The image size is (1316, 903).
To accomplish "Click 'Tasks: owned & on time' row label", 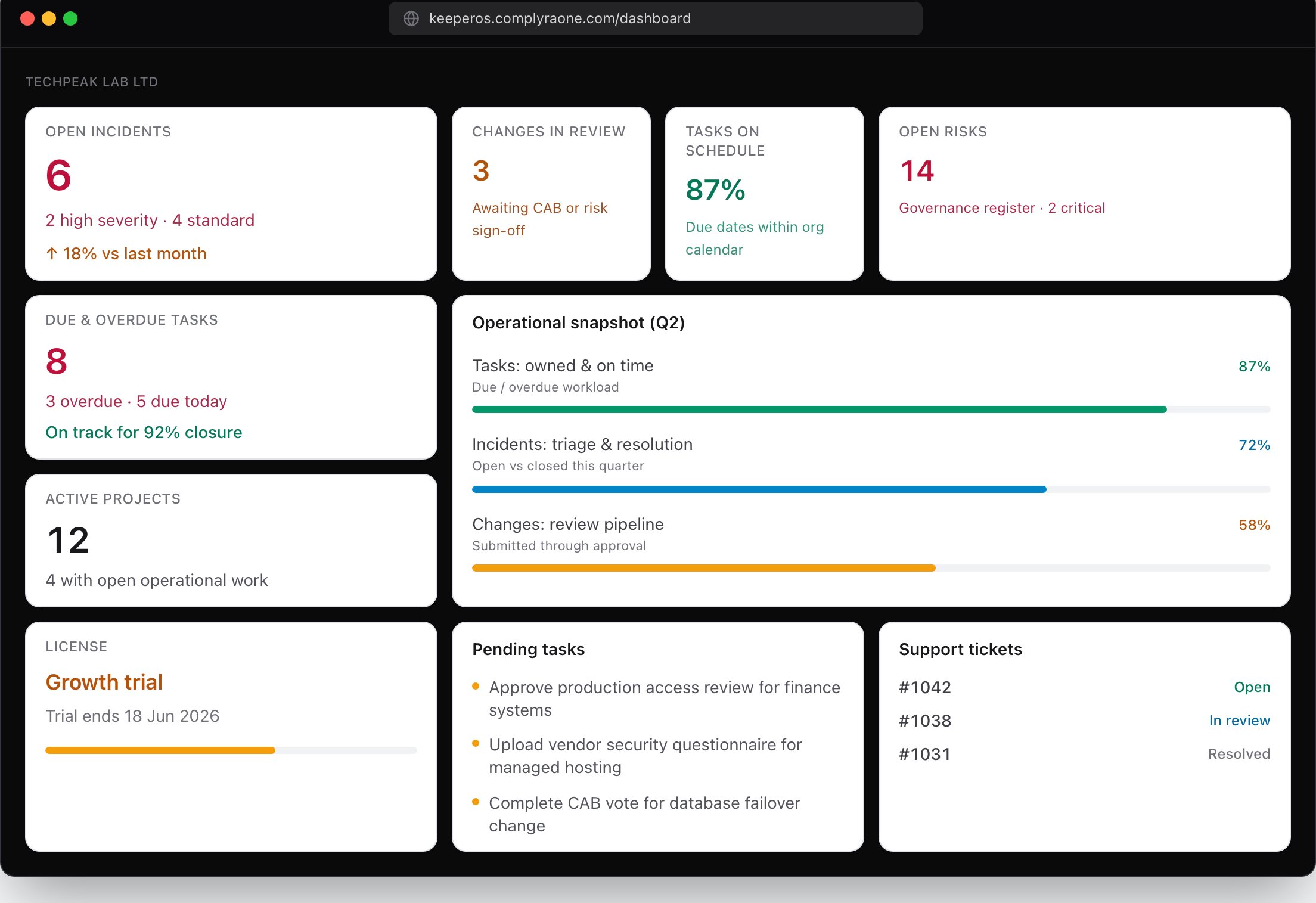I will (563, 366).
